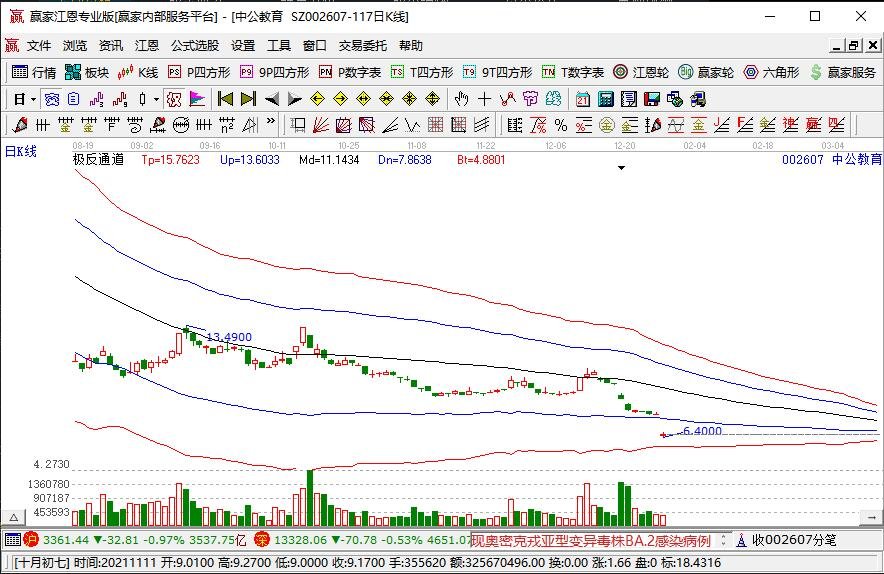Select the crosshair cursor tool
This screenshot has width=884, height=574.
tap(484, 100)
